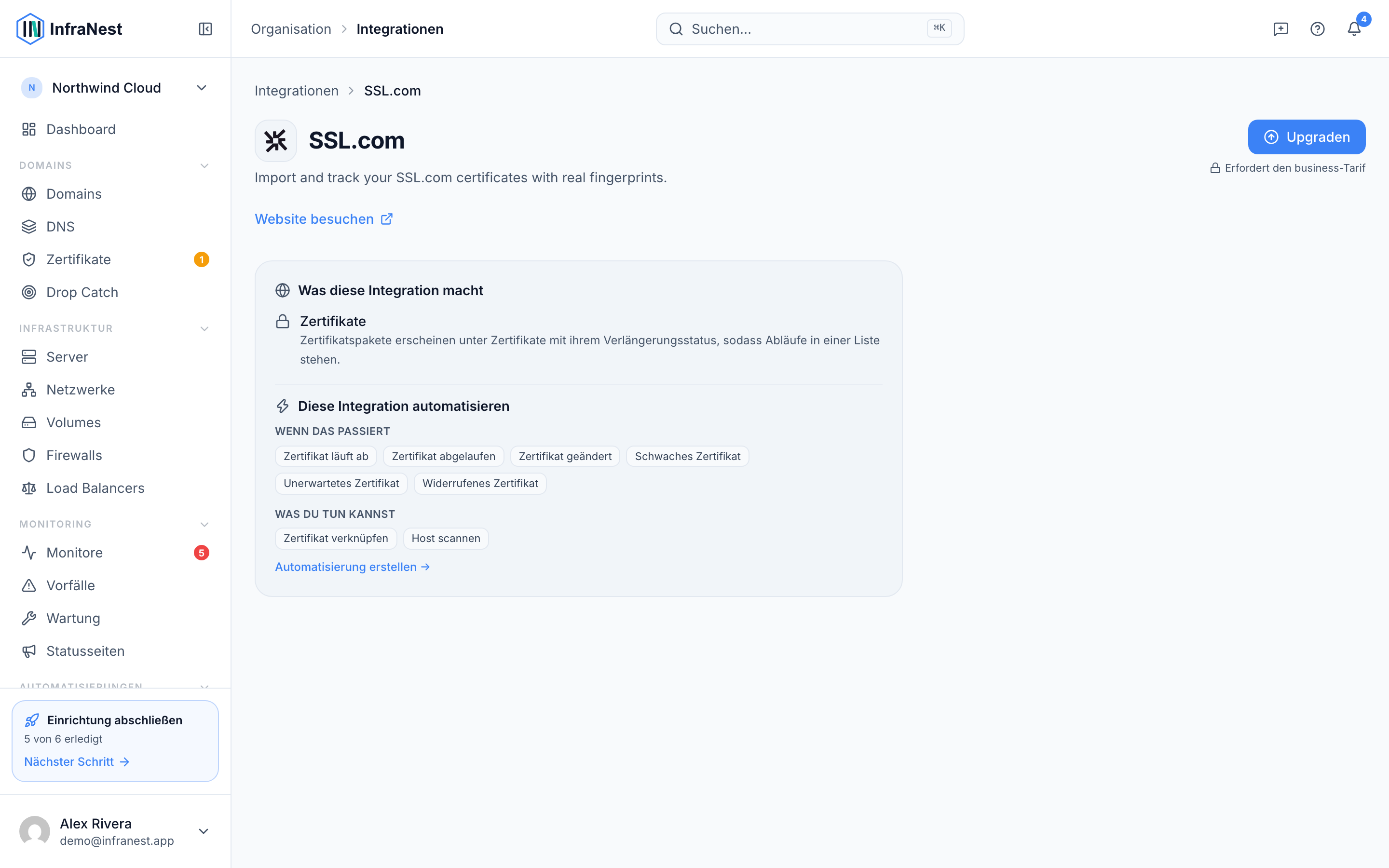Click the Zertifikat läuft ab chip
The height and width of the screenshot is (868, 1389).
click(326, 456)
